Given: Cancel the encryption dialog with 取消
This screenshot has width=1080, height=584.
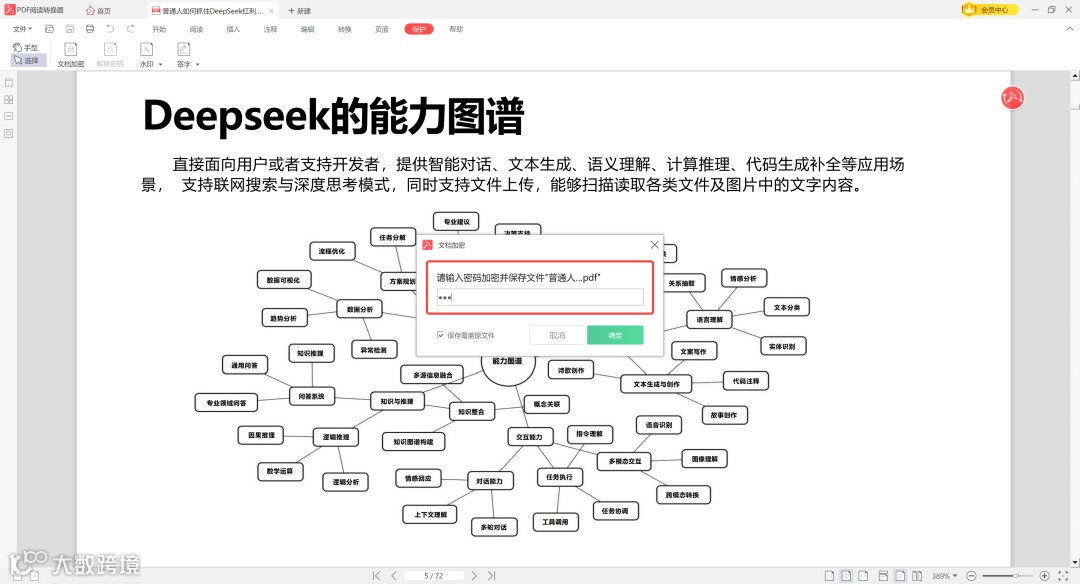Looking at the screenshot, I should [x=557, y=335].
